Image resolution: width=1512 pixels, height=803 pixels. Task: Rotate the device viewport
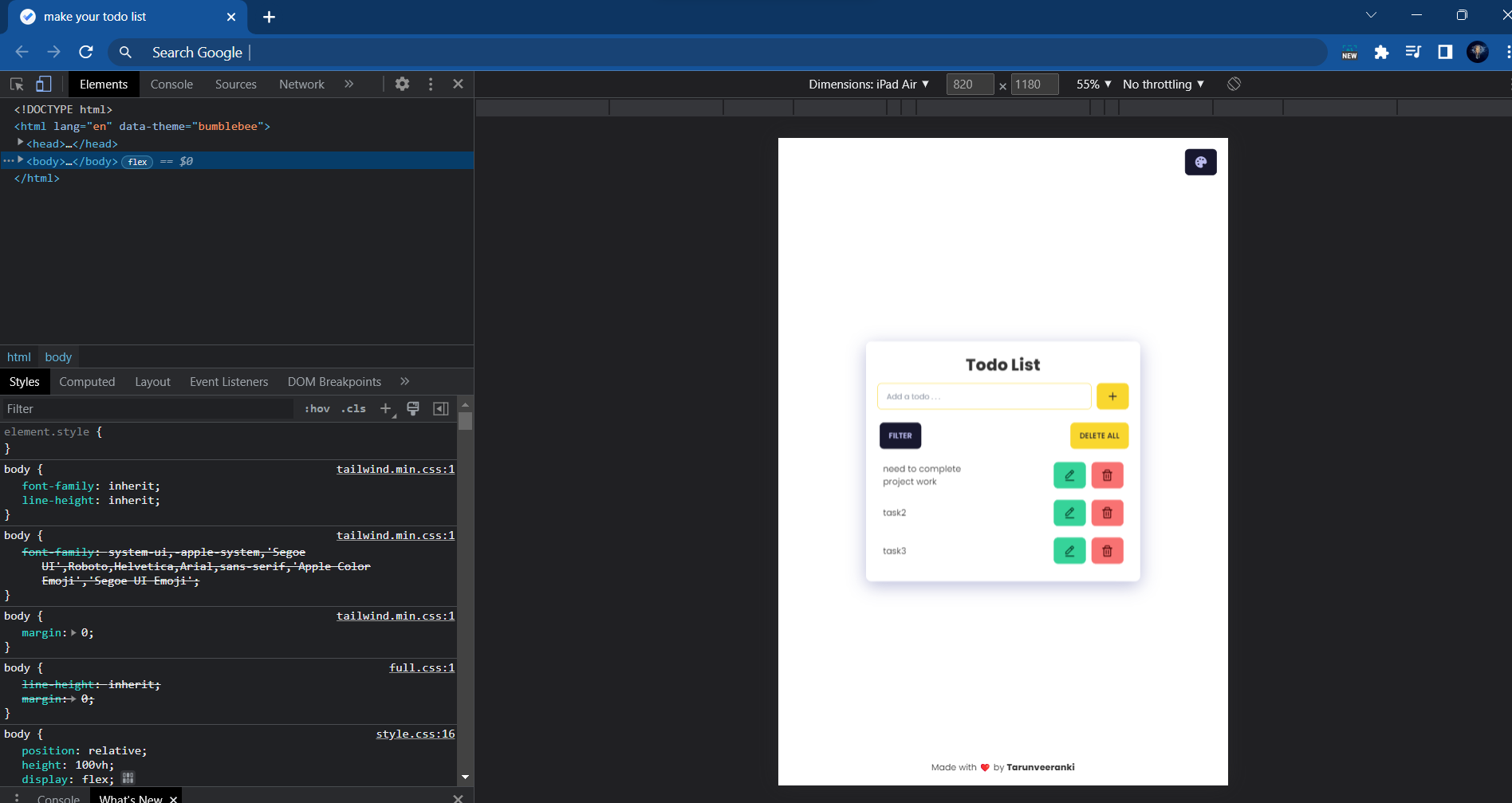click(1234, 84)
